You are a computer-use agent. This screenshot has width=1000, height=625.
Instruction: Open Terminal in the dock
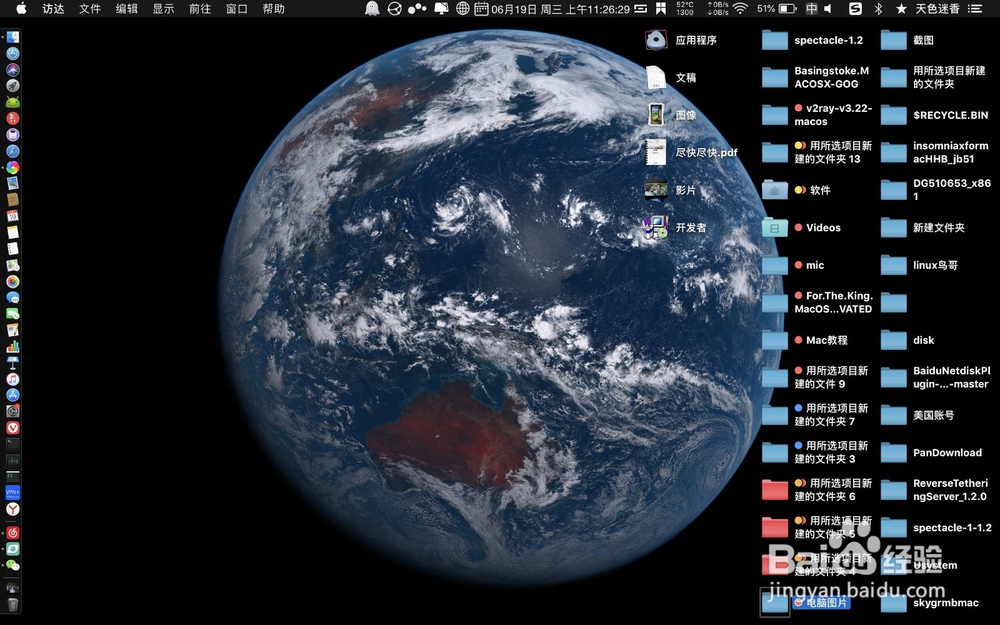[13, 444]
